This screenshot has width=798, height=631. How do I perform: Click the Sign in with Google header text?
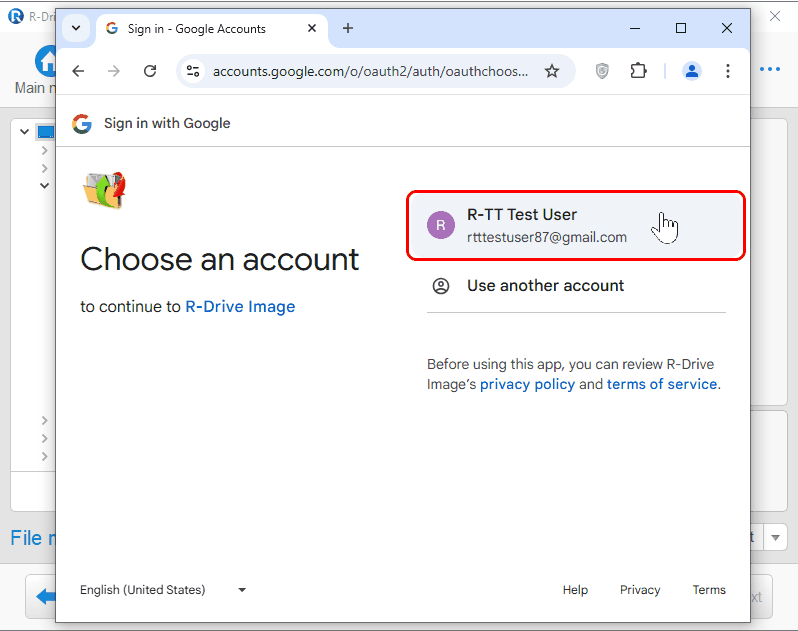coord(167,124)
